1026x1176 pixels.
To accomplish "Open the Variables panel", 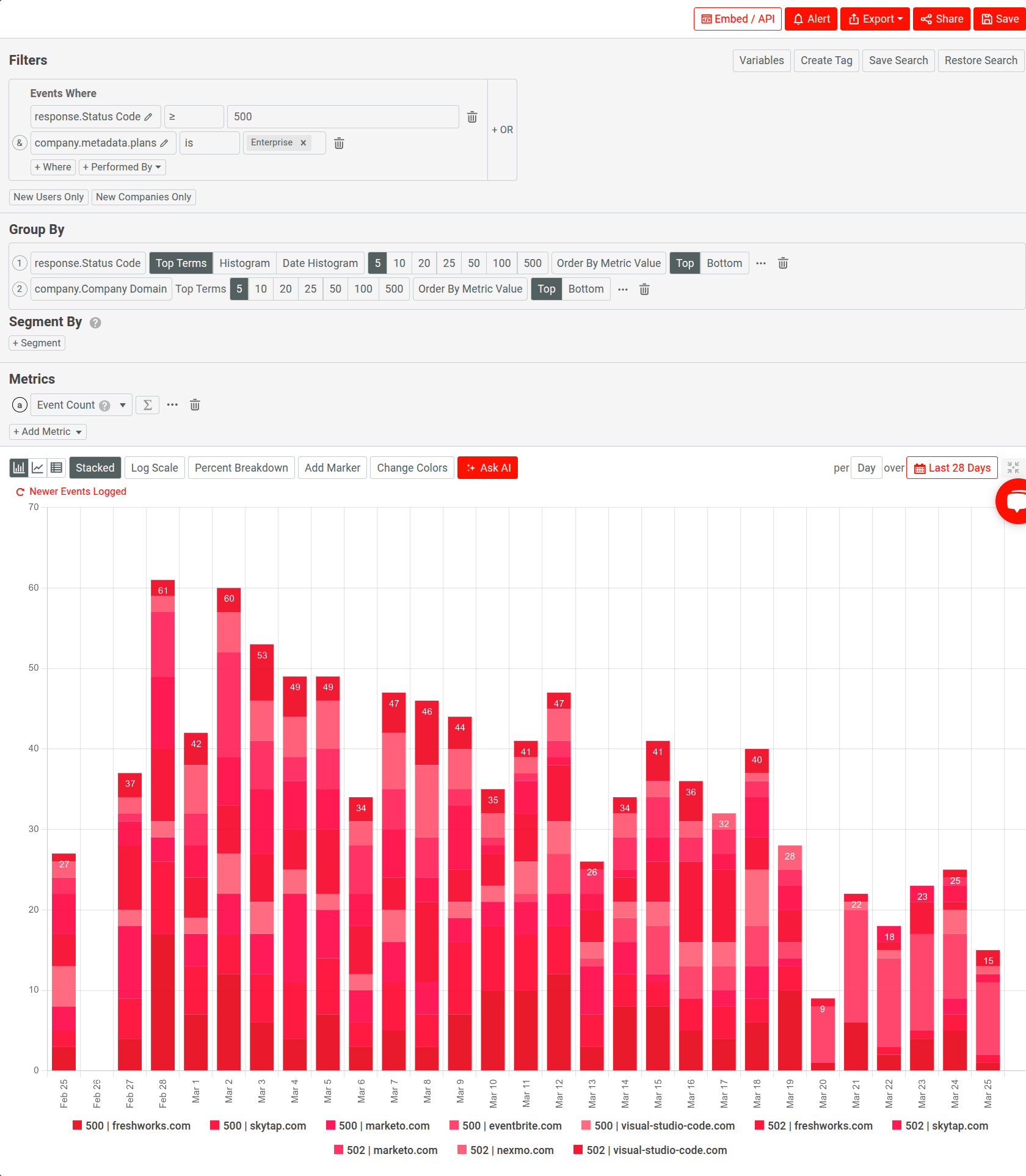I will click(x=761, y=60).
